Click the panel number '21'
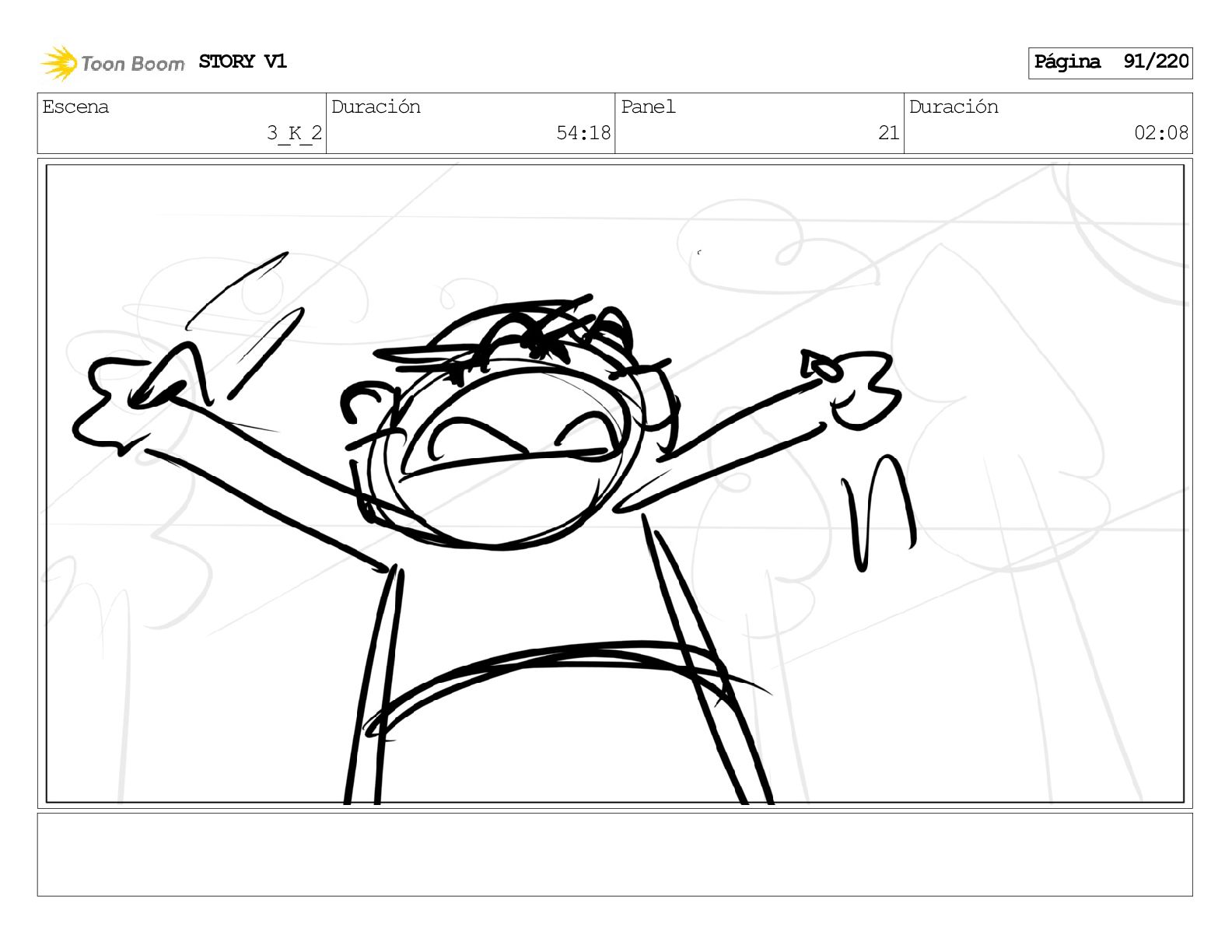Screen dimensions: 1232x952 pos(888,133)
